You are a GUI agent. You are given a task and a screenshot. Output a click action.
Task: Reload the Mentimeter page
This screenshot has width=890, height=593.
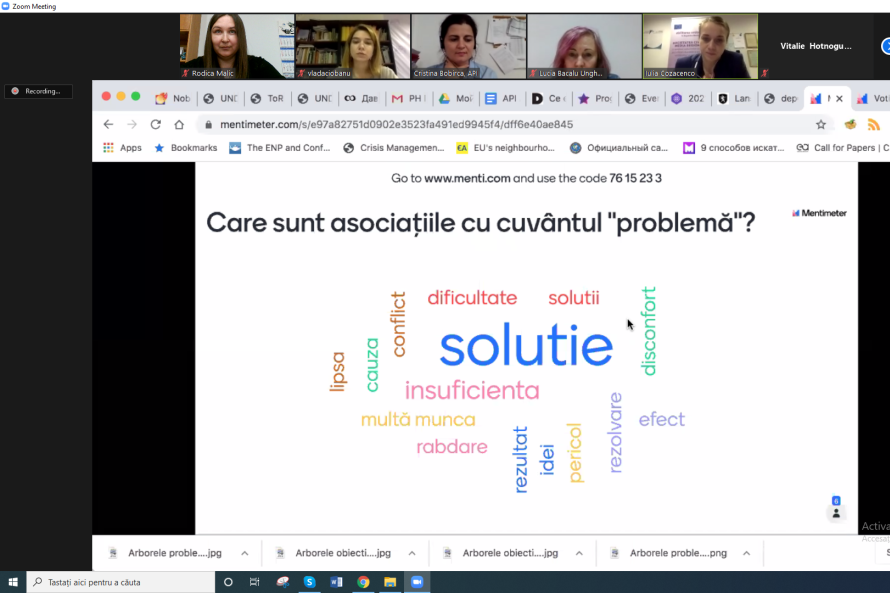(155, 125)
